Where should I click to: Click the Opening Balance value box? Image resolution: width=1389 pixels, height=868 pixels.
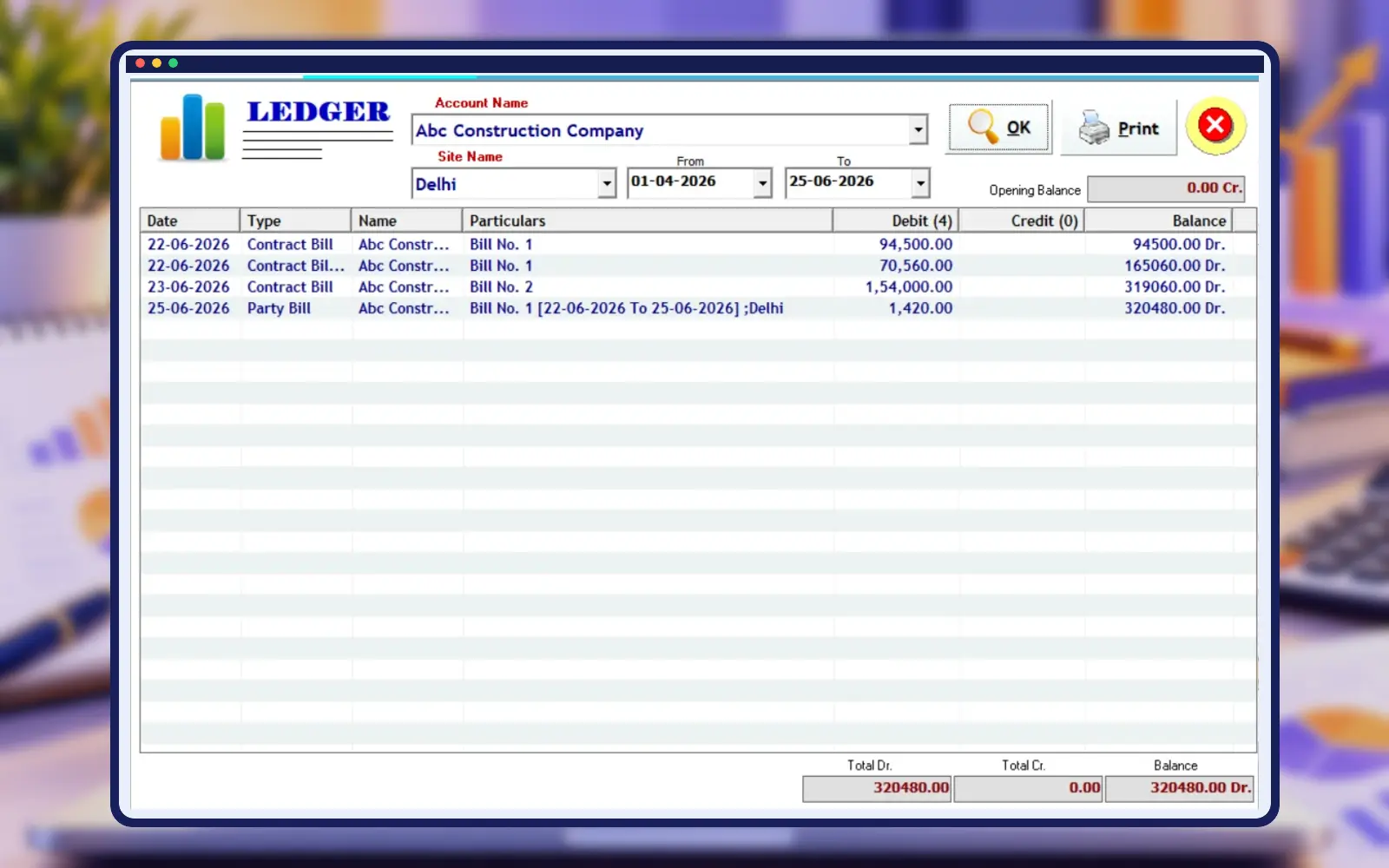1166,188
